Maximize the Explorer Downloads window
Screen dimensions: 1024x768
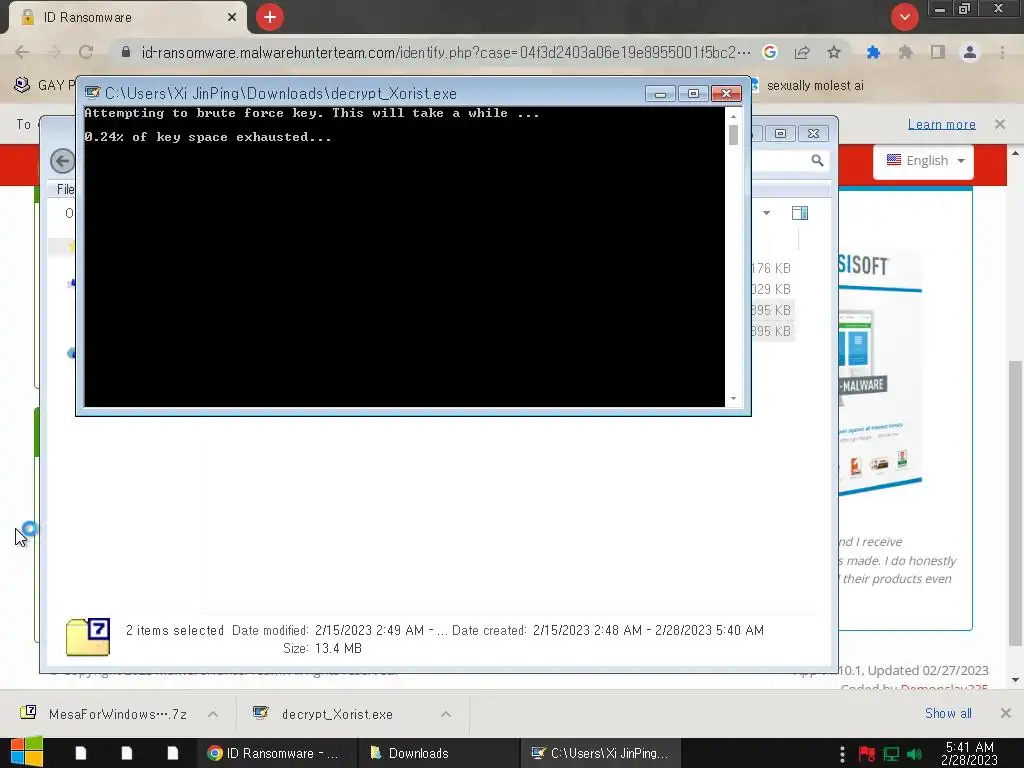click(780, 133)
